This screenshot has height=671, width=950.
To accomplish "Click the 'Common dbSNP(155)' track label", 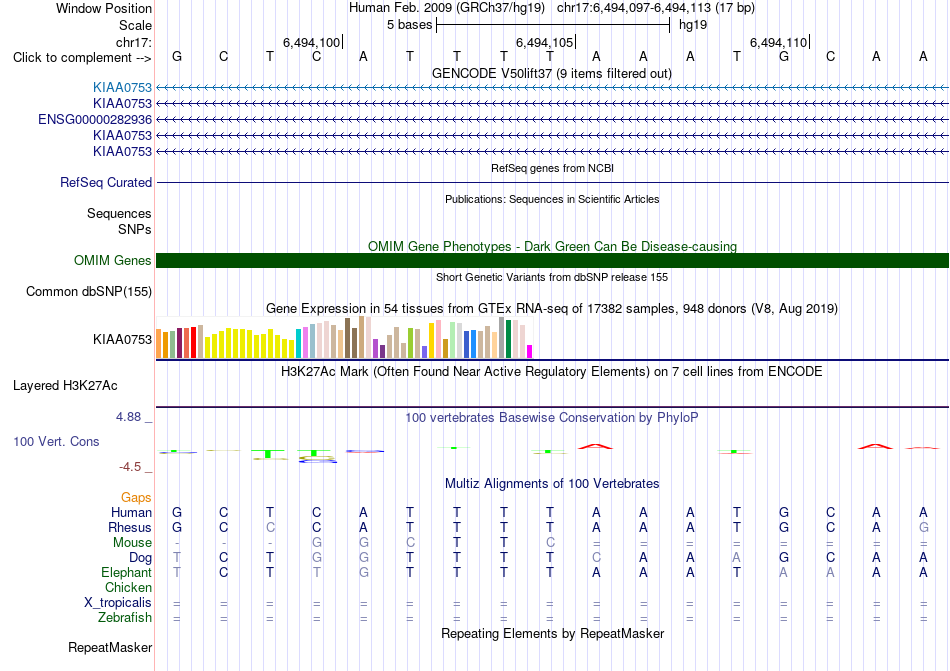I will click(x=89, y=291).
